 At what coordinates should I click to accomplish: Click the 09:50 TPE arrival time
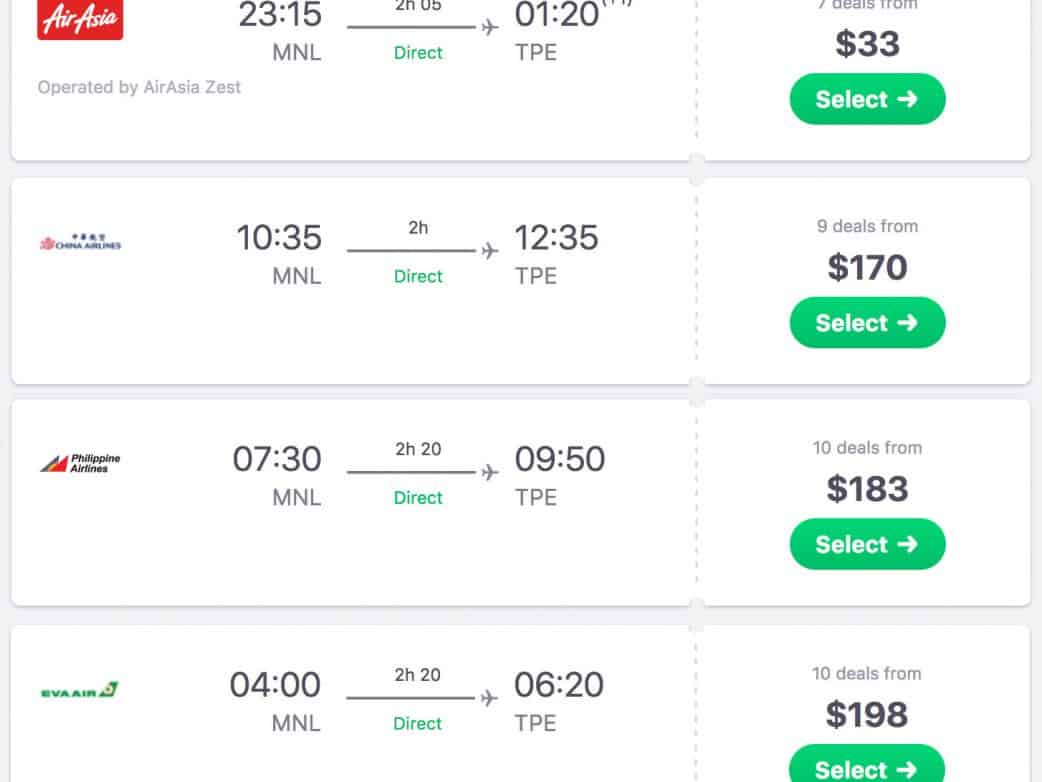[x=559, y=459]
